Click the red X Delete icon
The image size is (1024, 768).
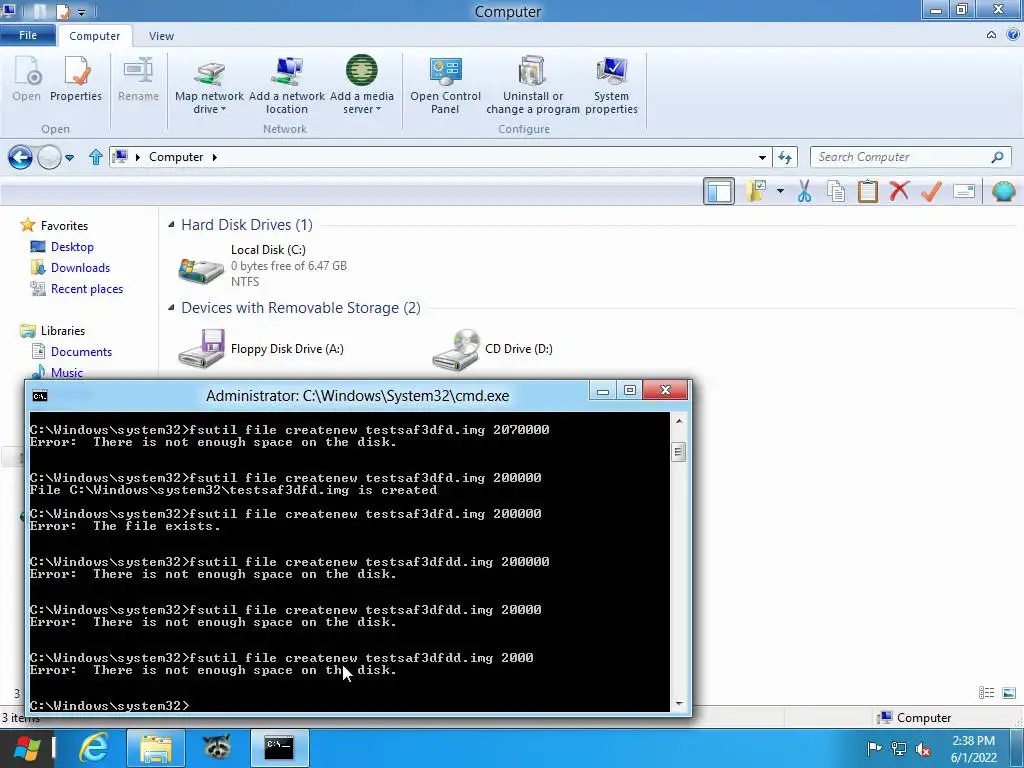pos(899,191)
